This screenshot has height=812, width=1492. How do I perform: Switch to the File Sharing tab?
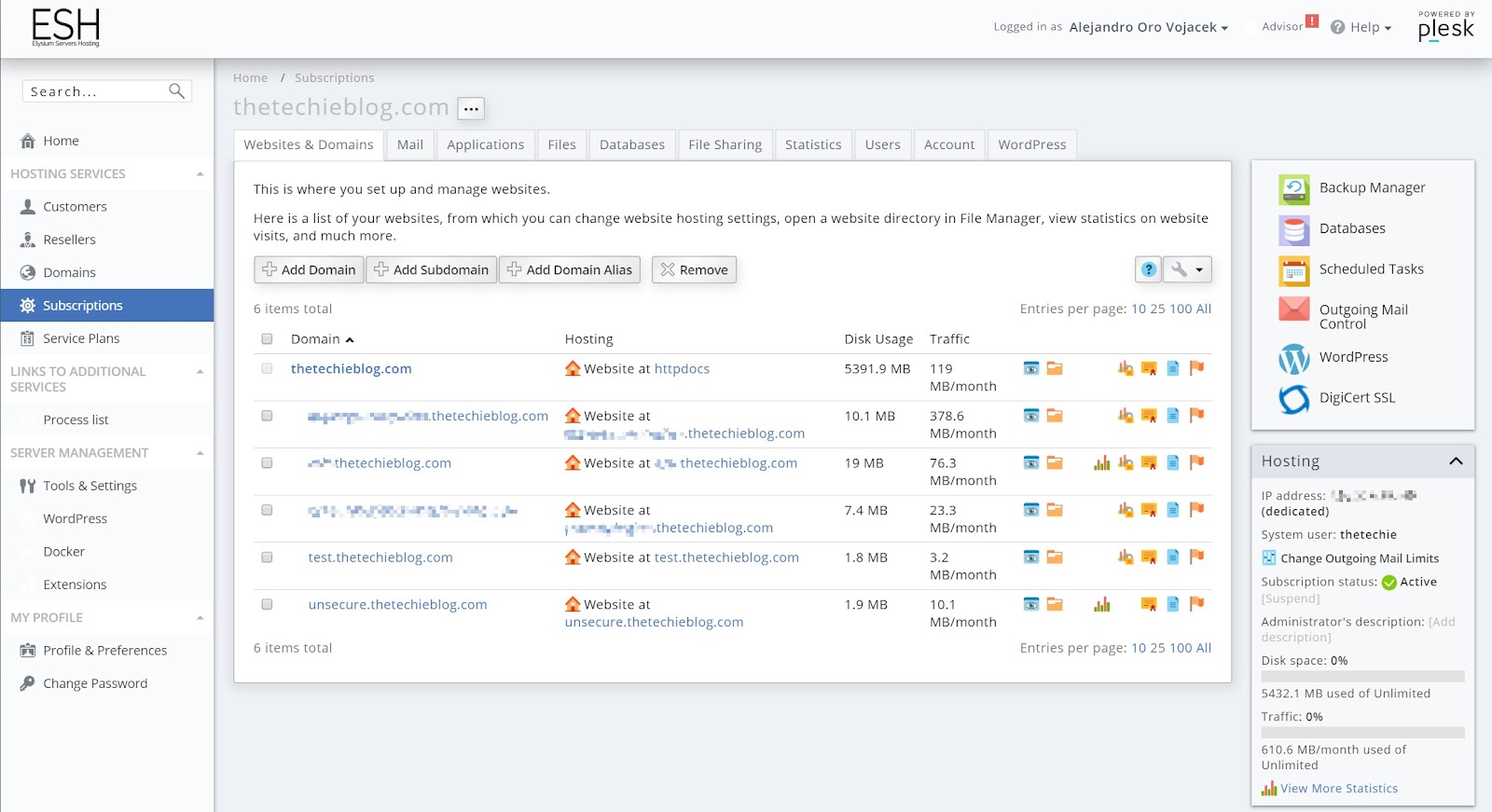tap(725, 145)
